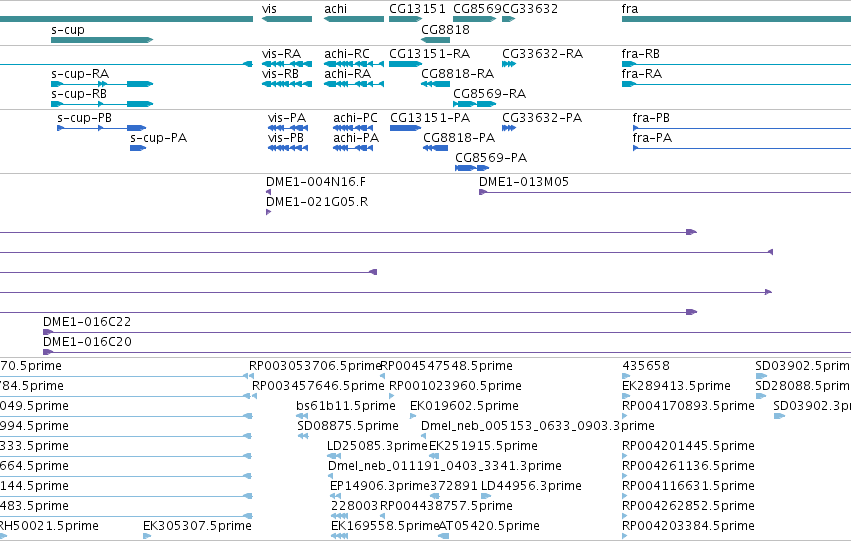Viewport: 851px width, 541px height.
Task: Click the CG33632-PA protein label
Action: 542,118
